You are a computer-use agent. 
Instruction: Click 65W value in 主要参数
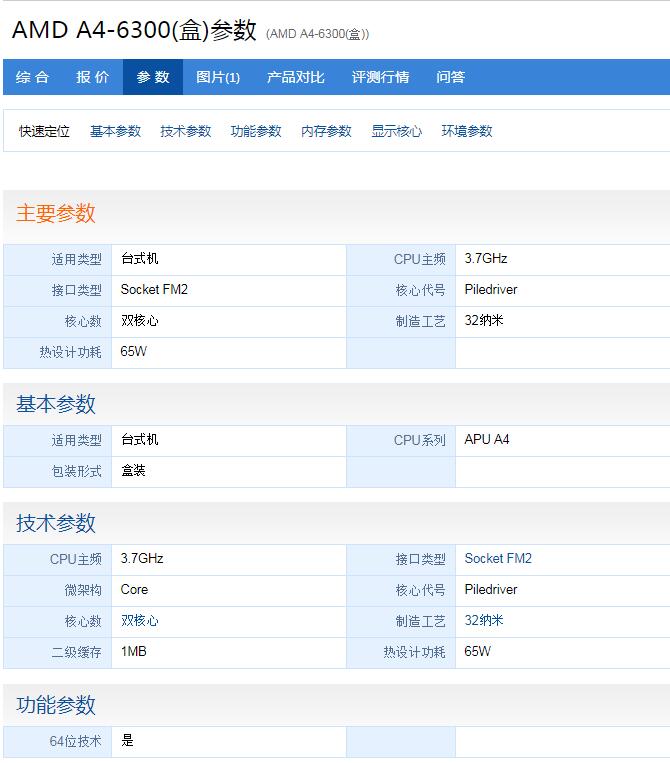point(133,351)
